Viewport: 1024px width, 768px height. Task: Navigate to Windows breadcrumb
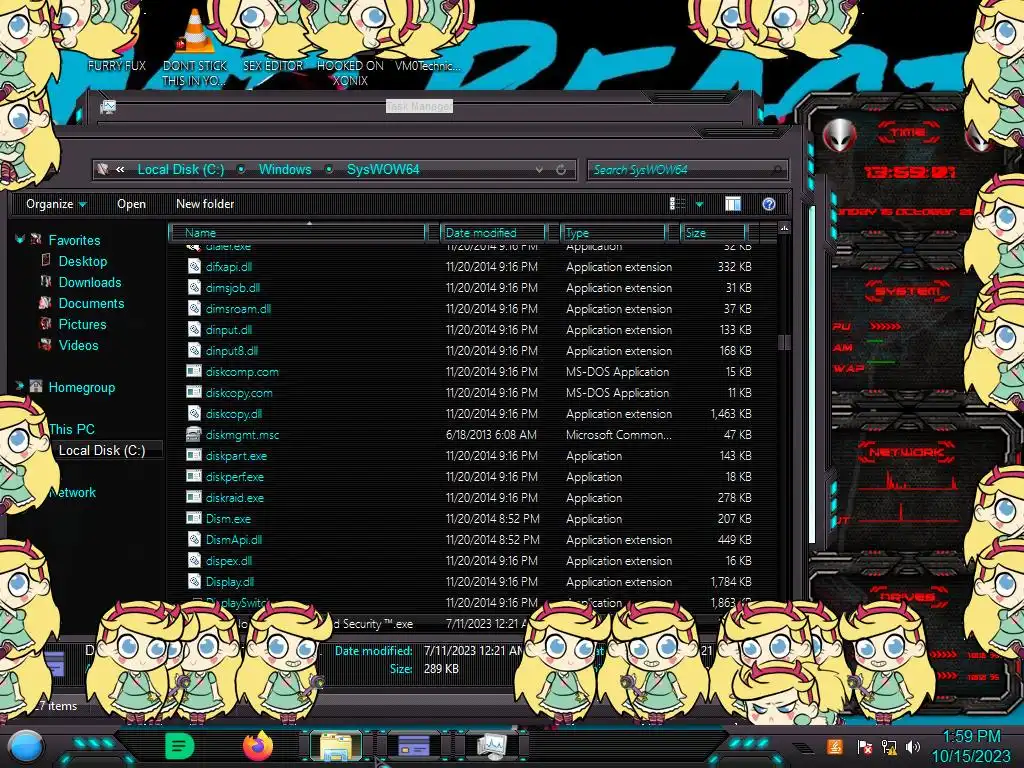(x=285, y=170)
